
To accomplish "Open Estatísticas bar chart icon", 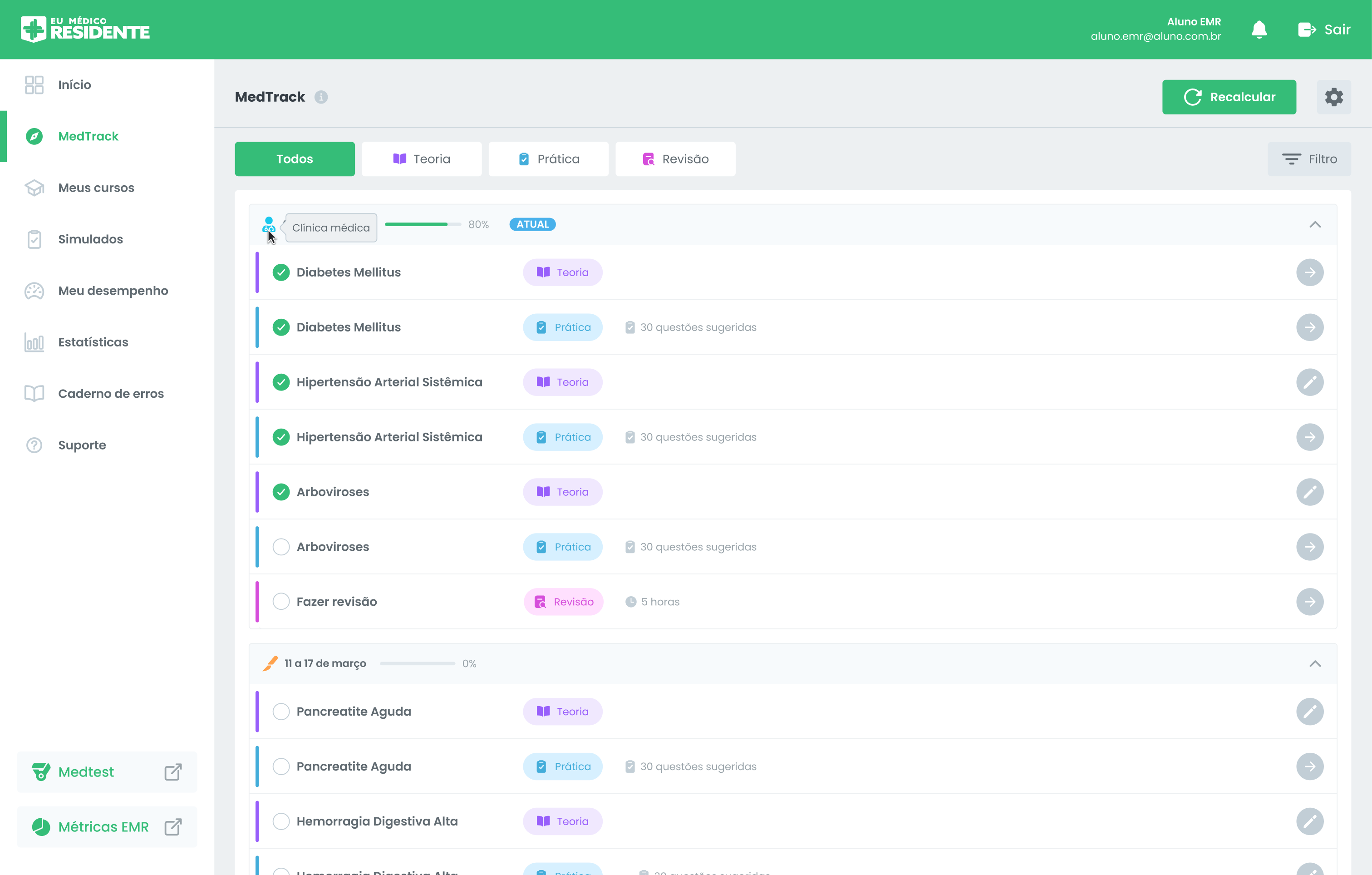I will point(34,342).
